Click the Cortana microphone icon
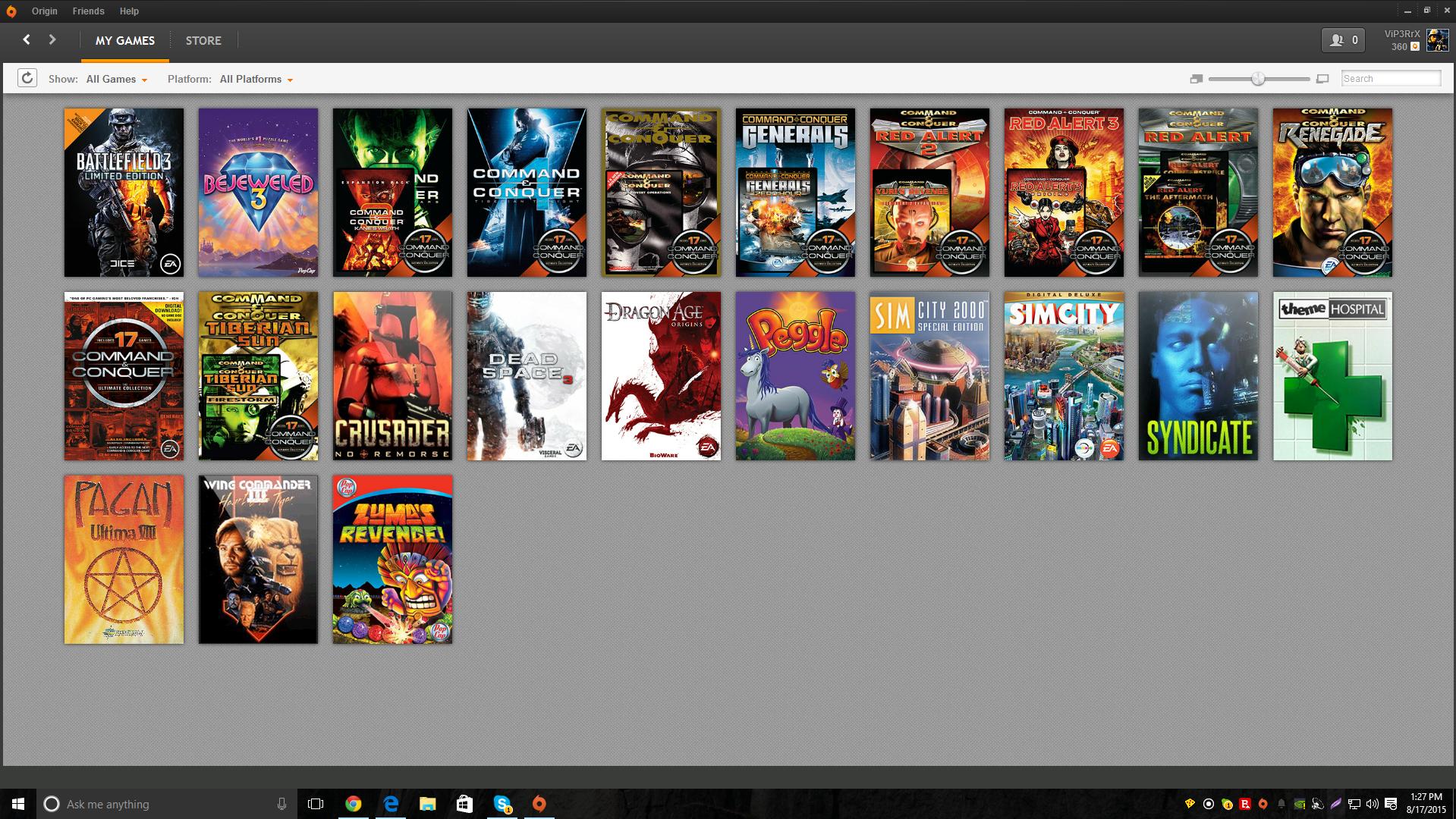 281,804
